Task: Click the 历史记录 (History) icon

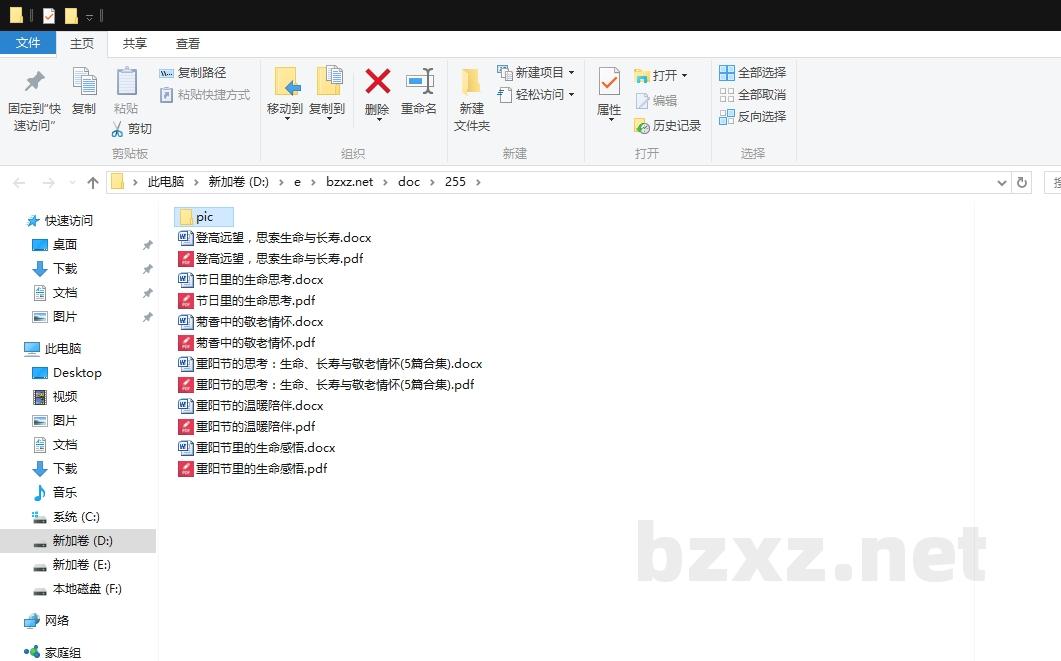Action: tap(671, 126)
